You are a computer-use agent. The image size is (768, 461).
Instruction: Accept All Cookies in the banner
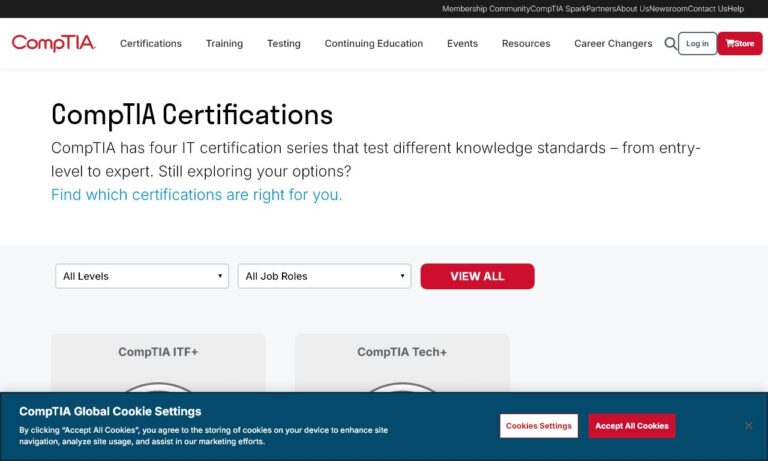(x=631, y=426)
